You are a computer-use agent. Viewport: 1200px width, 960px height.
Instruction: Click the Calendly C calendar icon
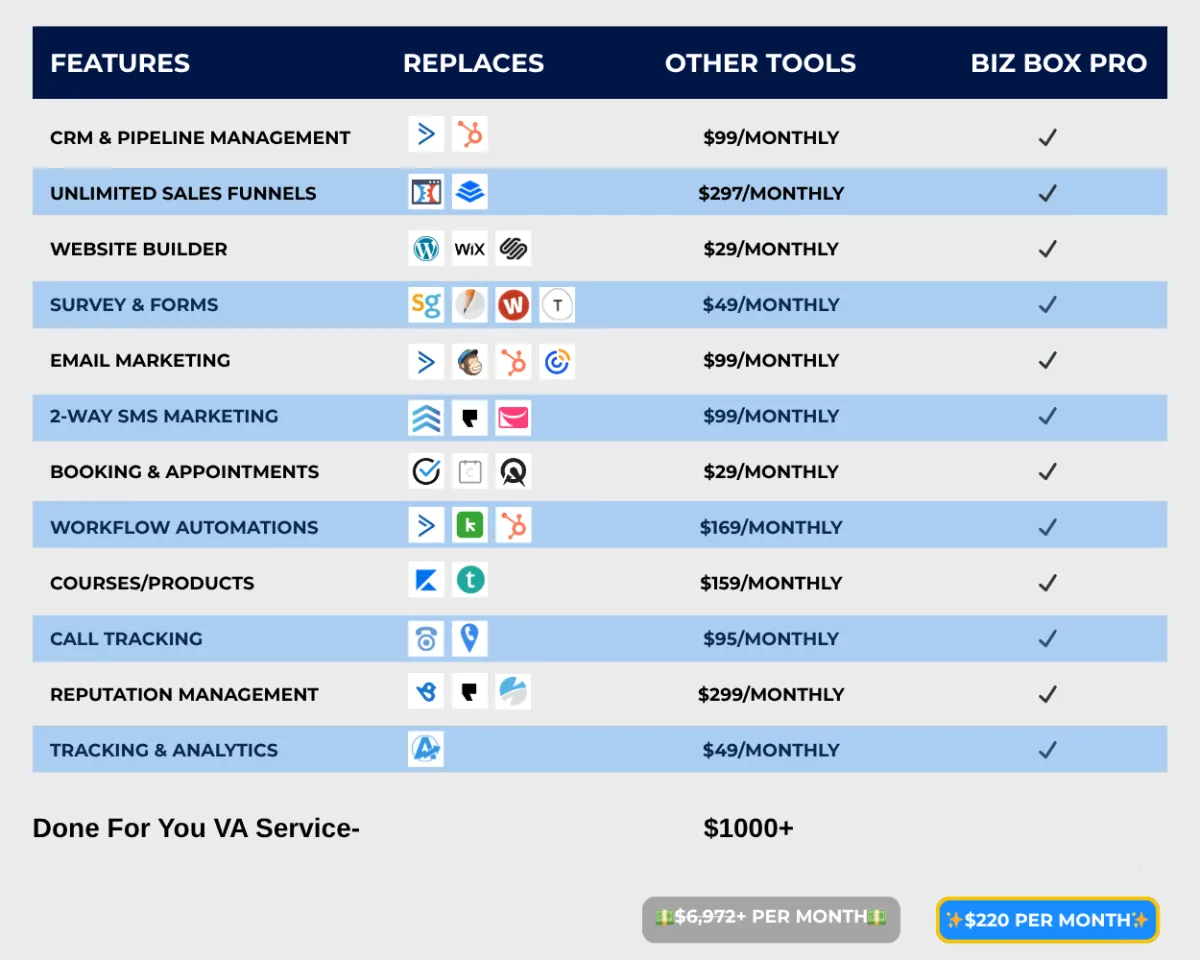(x=470, y=471)
